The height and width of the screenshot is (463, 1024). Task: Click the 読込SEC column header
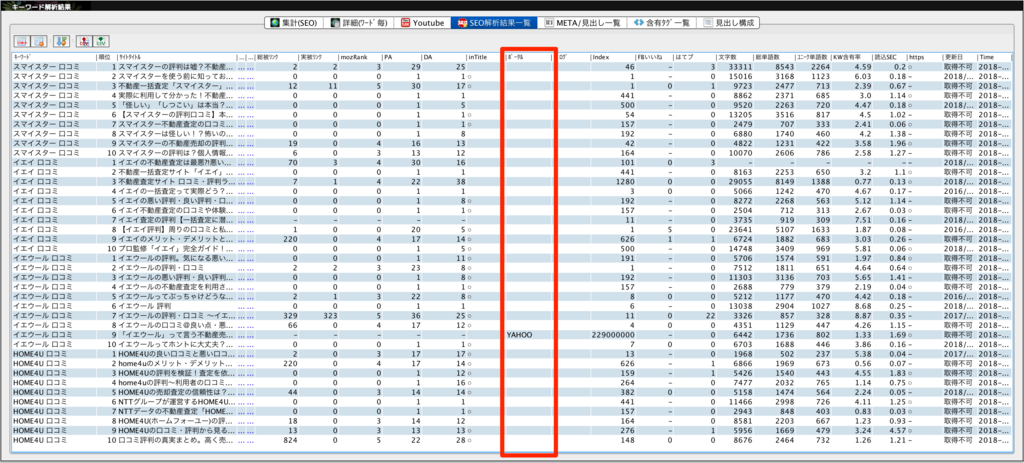tap(889, 57)
